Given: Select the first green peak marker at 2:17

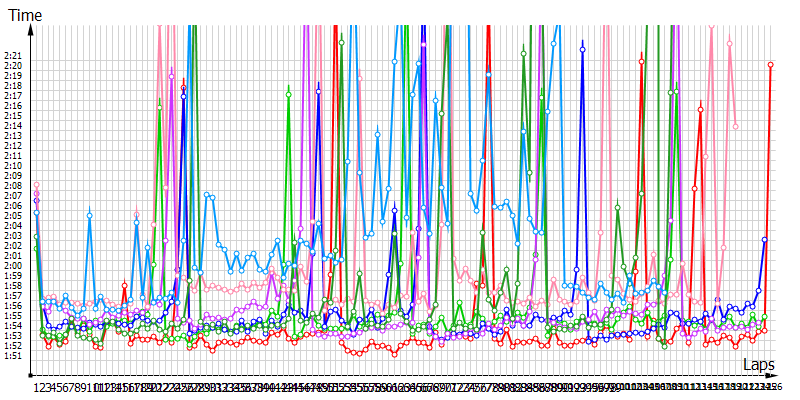Looking at the screenshot, I should (x=289, y=94).
